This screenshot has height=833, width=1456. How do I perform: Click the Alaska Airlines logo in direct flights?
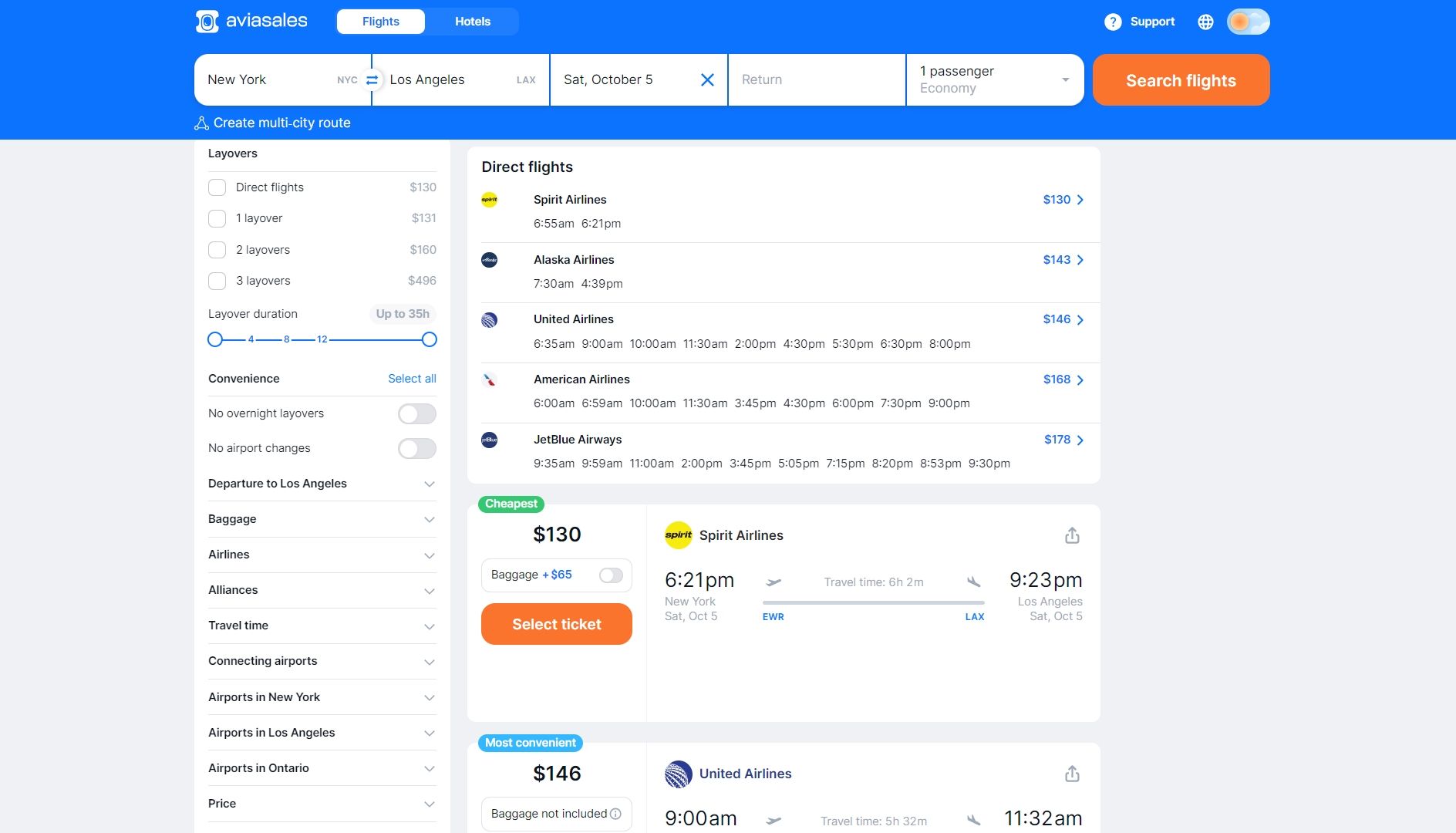tap(489, 260)
